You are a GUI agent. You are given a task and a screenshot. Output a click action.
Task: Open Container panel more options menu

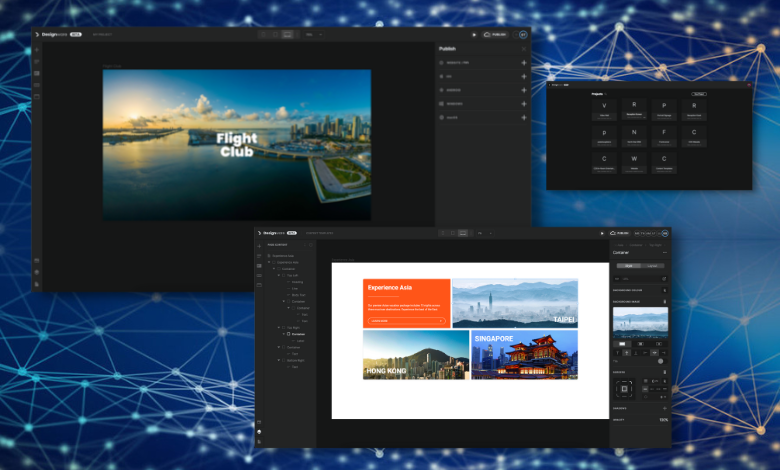[665, 253]
